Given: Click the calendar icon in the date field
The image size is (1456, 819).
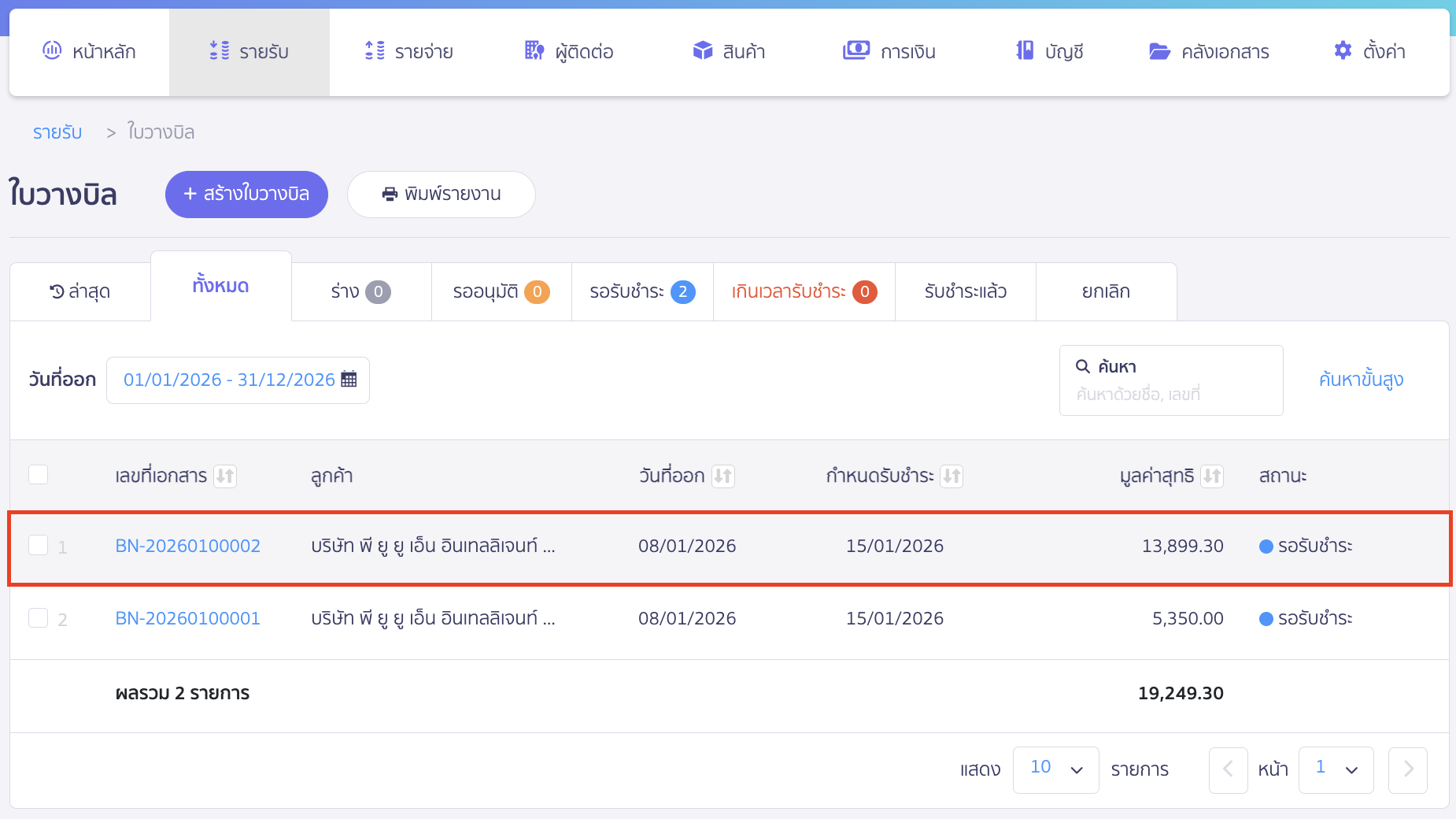Looking at the screenshot, I should (349, 379).
